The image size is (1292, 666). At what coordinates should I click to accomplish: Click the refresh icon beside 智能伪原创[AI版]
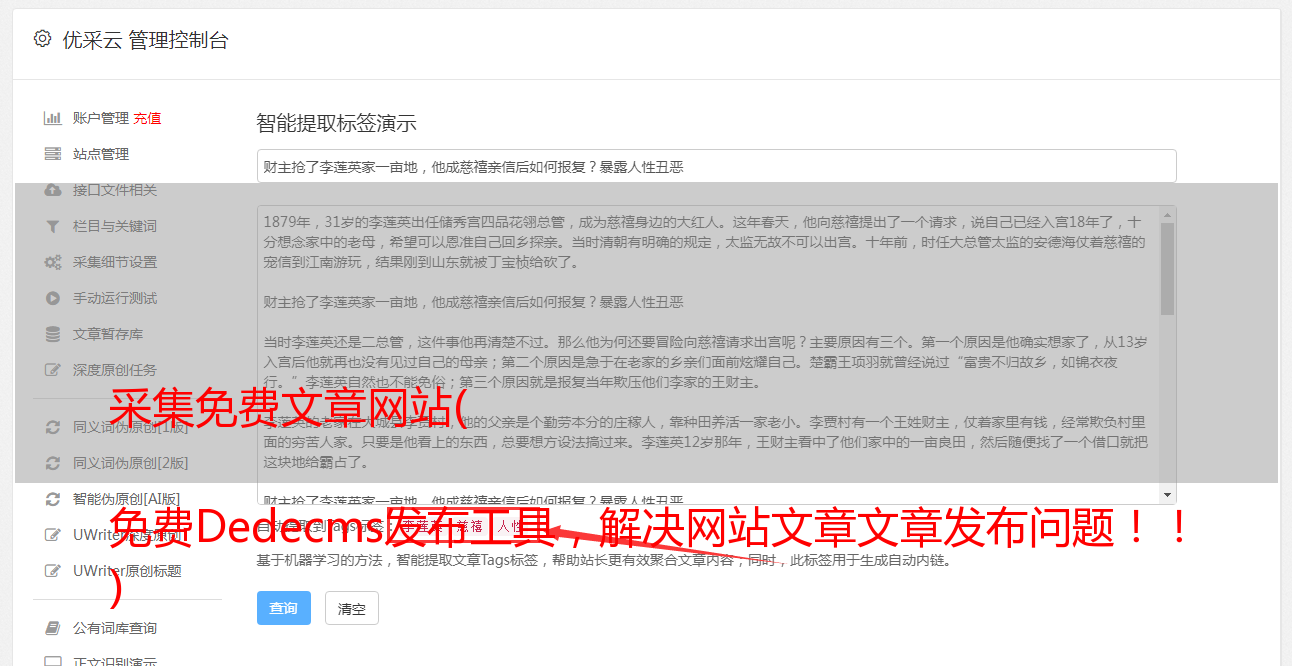[53, 498]
